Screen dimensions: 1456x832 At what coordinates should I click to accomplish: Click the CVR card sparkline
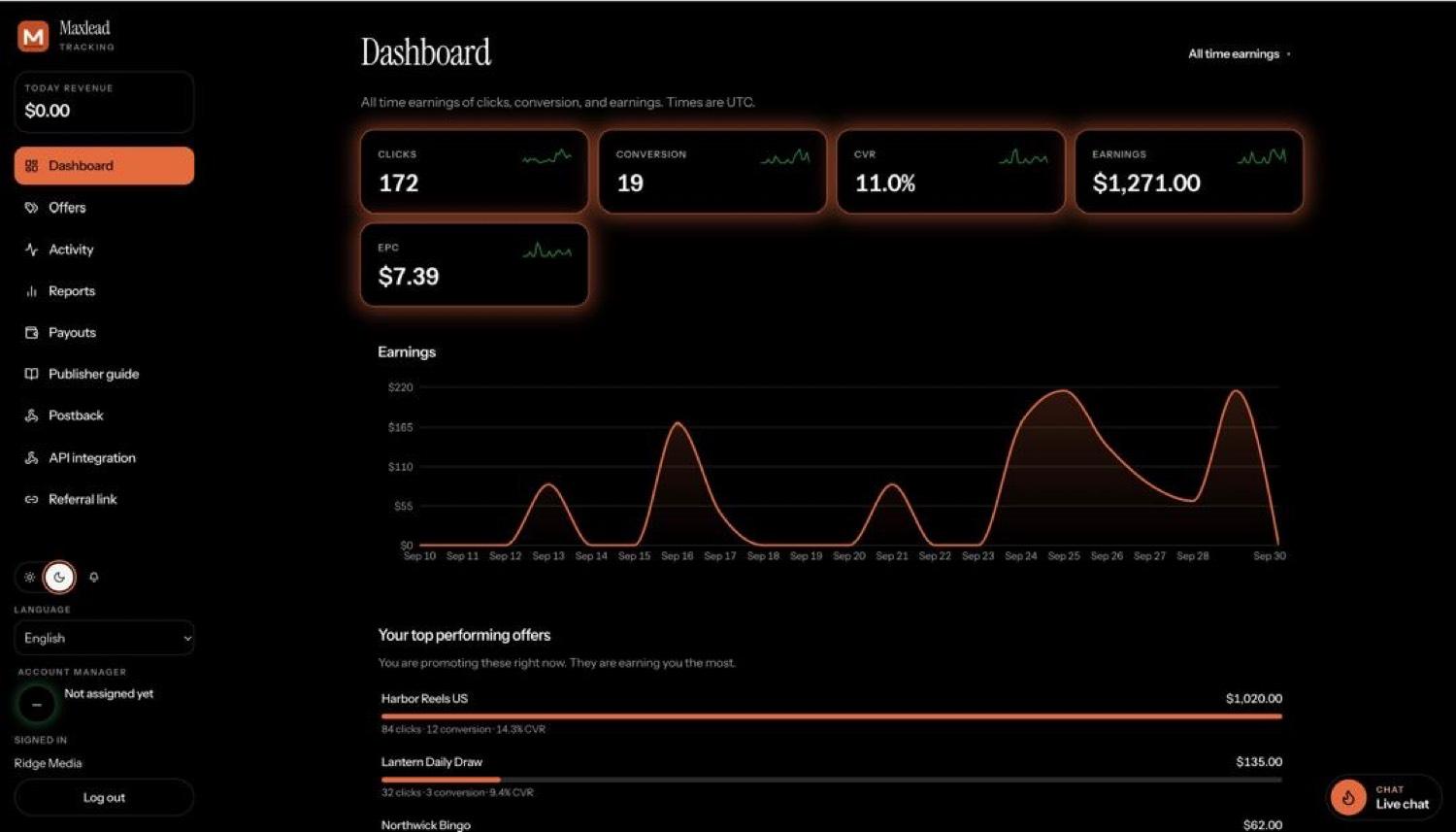pyautogui.click(x=1023, y=156)
